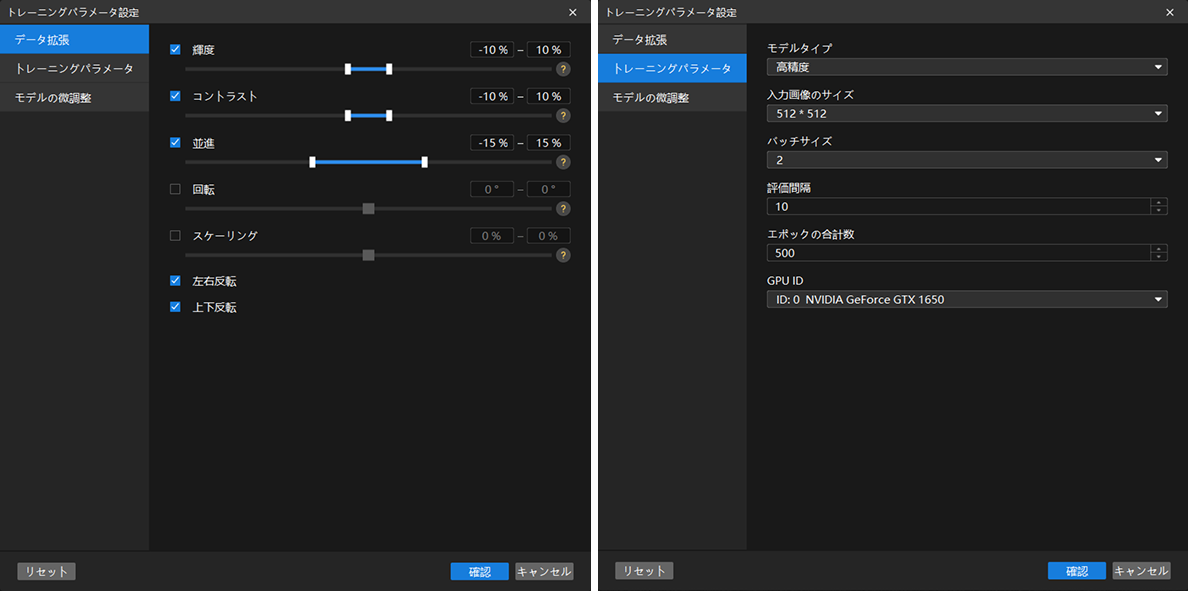Uncheck the 並進 checkbox

[175, 142]
